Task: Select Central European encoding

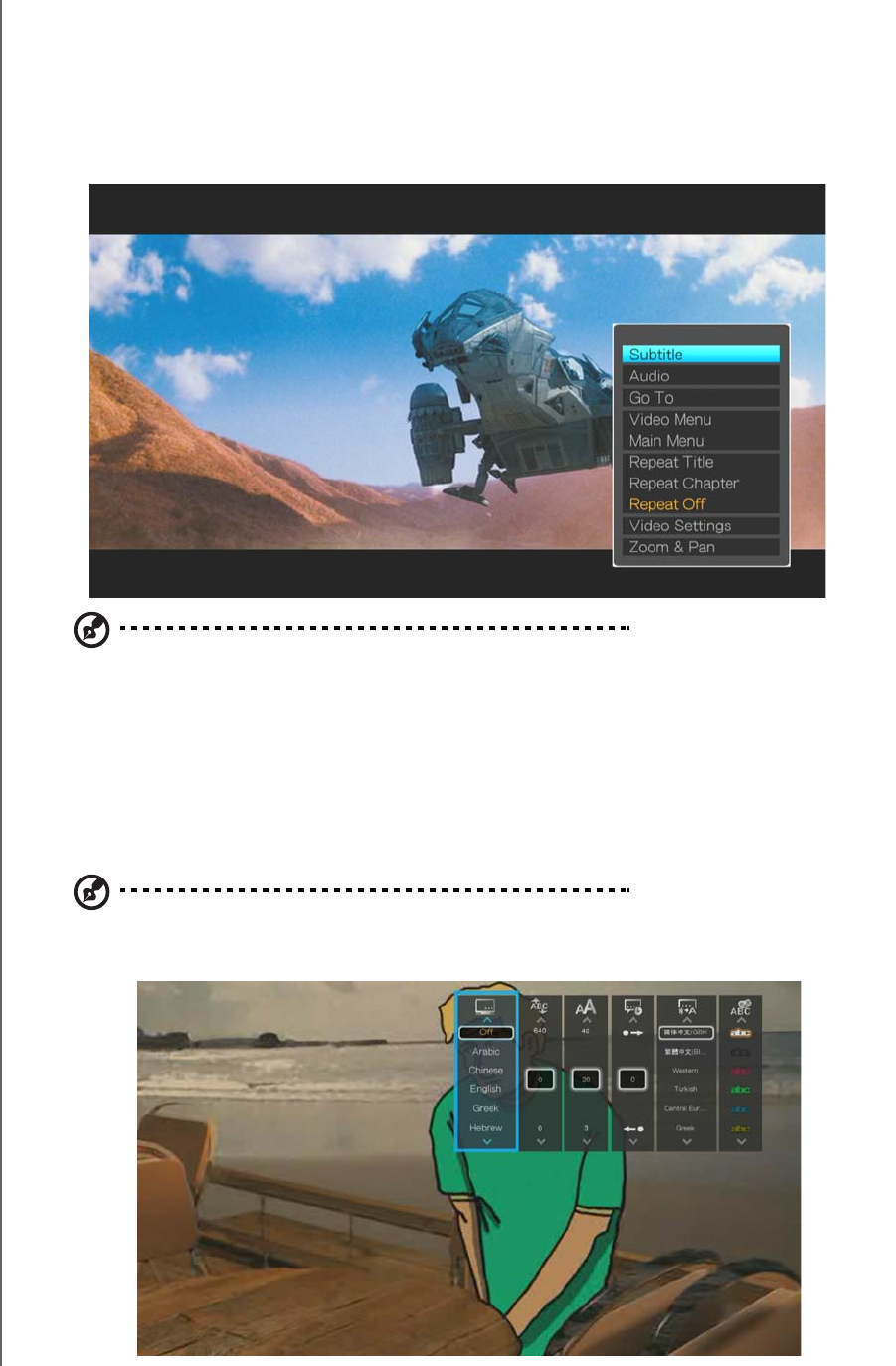Action: [x=686, y=1108]
